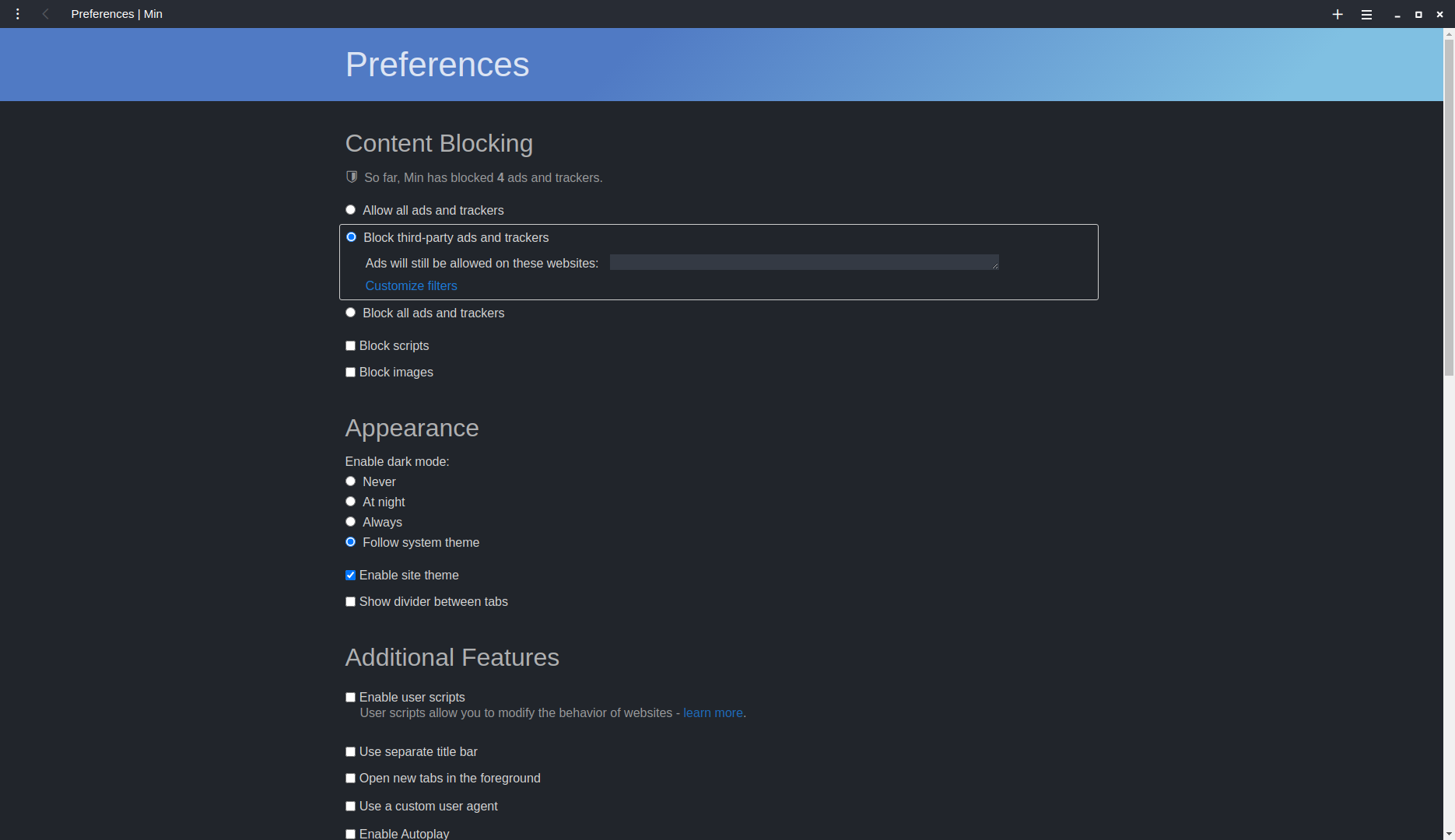
Task: Enable the Block images checkbox
Action: coord(350,372)
